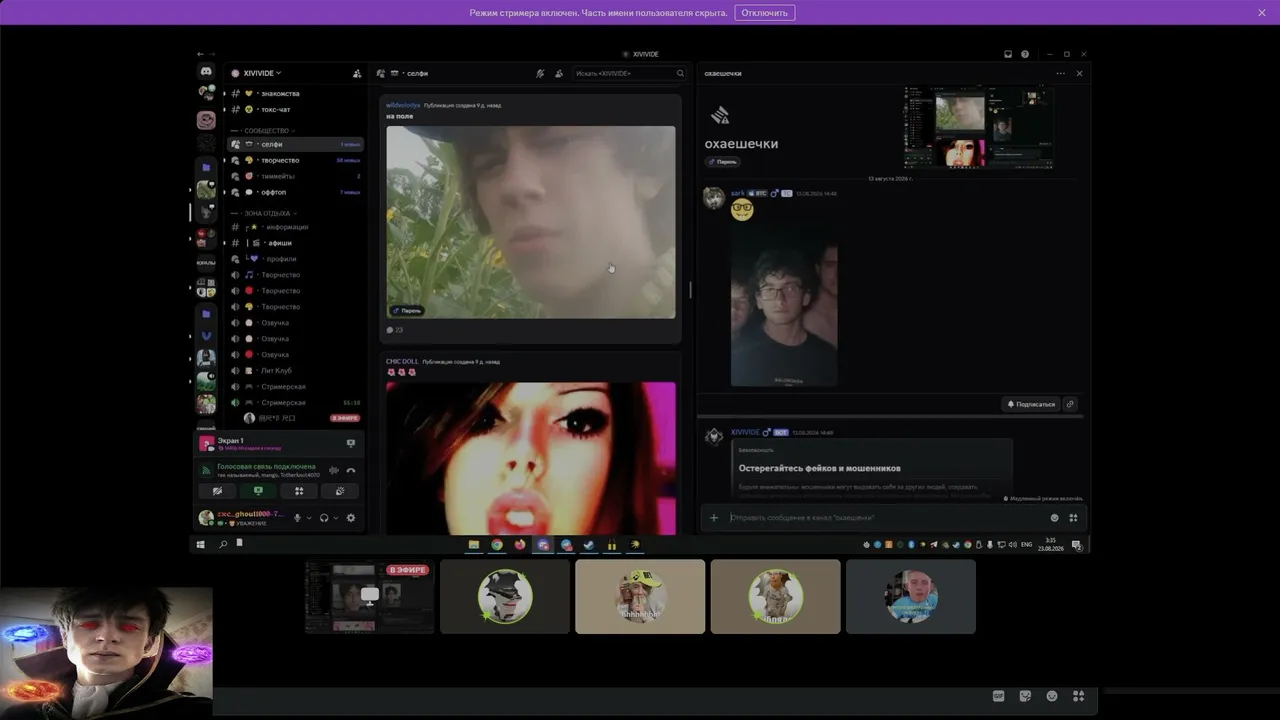1280x720 pixels.
Task: Open the CHIC DOLL author link
Action: 402,361
